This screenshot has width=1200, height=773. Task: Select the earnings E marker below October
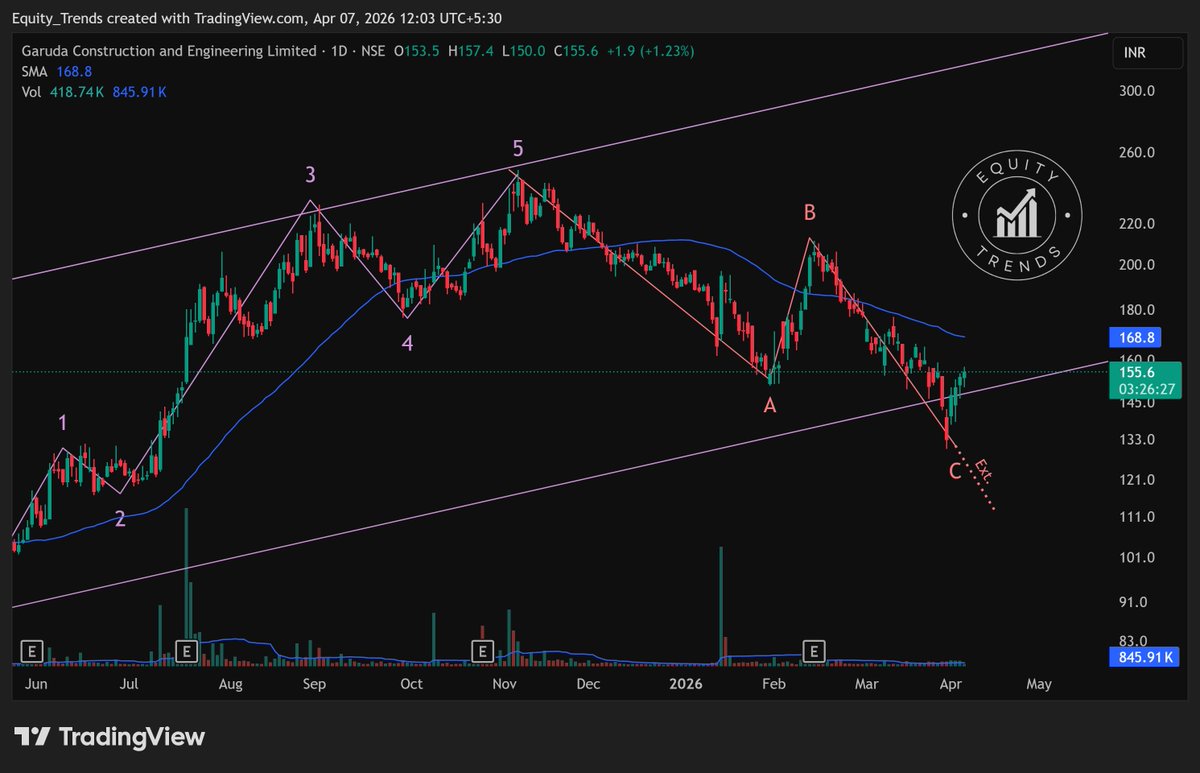point(483,651)
